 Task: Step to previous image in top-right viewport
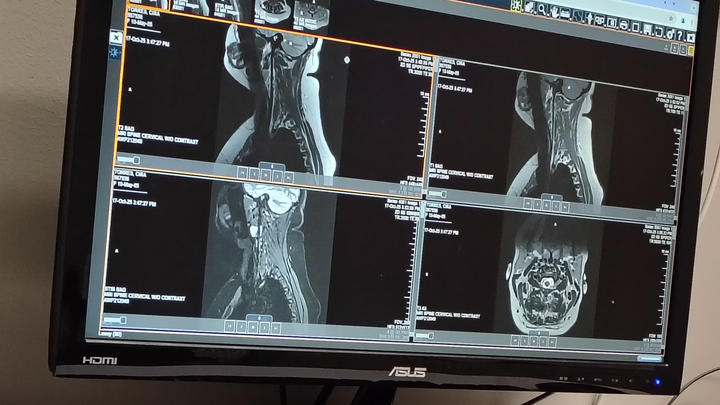coord(537,204)
